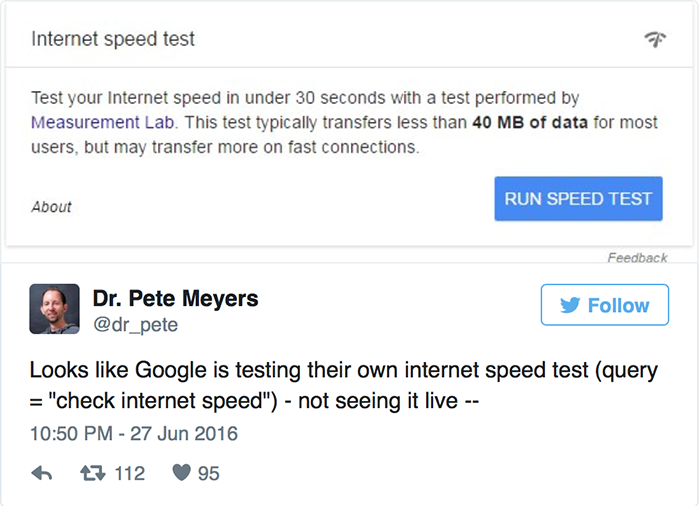The width and height of the screenshot is (700, 506).
Task: Open Dr. Pete Meyers' profile photo
Action: 54,308
